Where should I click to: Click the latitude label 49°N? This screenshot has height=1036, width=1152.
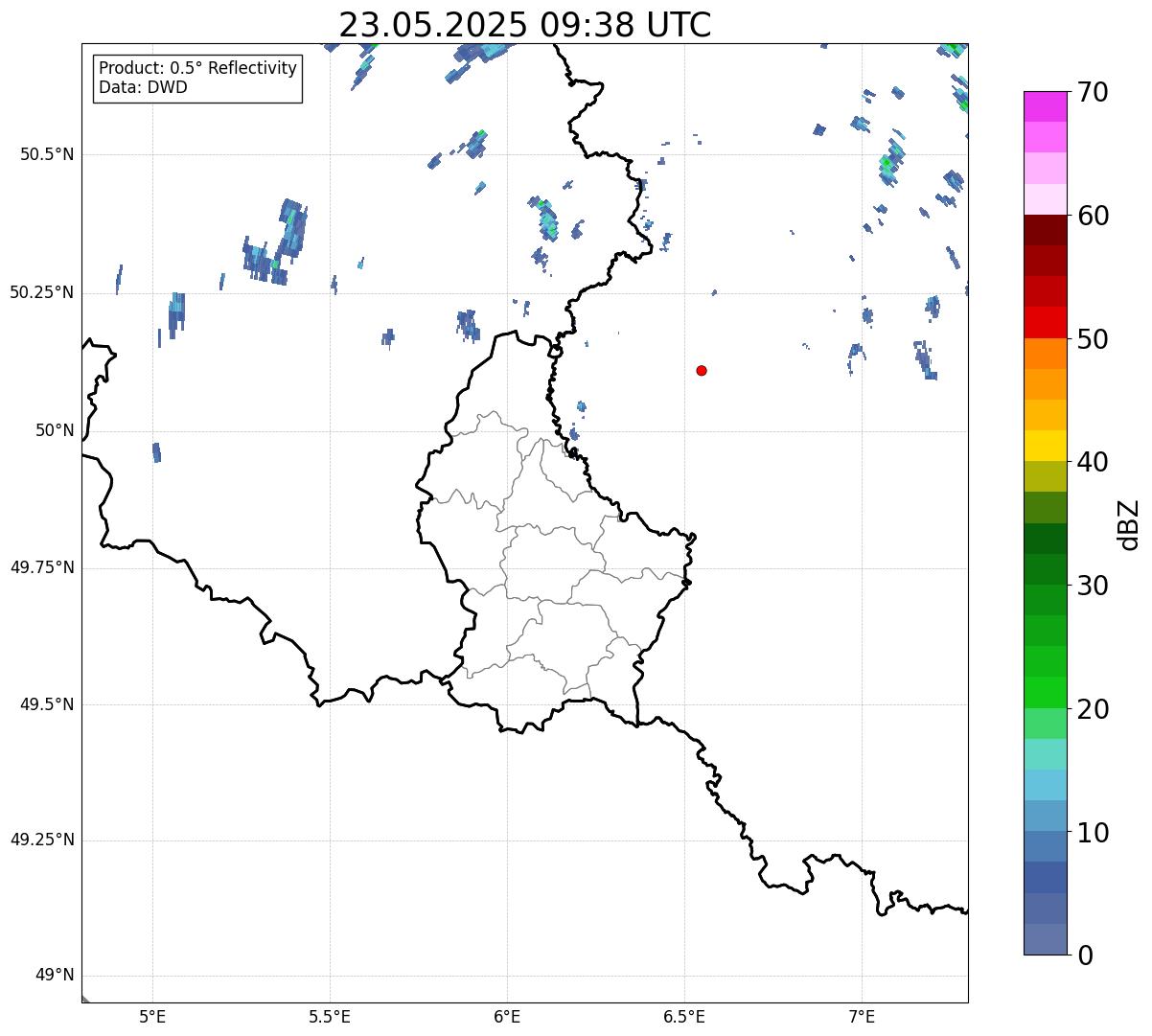coord(54,976)
